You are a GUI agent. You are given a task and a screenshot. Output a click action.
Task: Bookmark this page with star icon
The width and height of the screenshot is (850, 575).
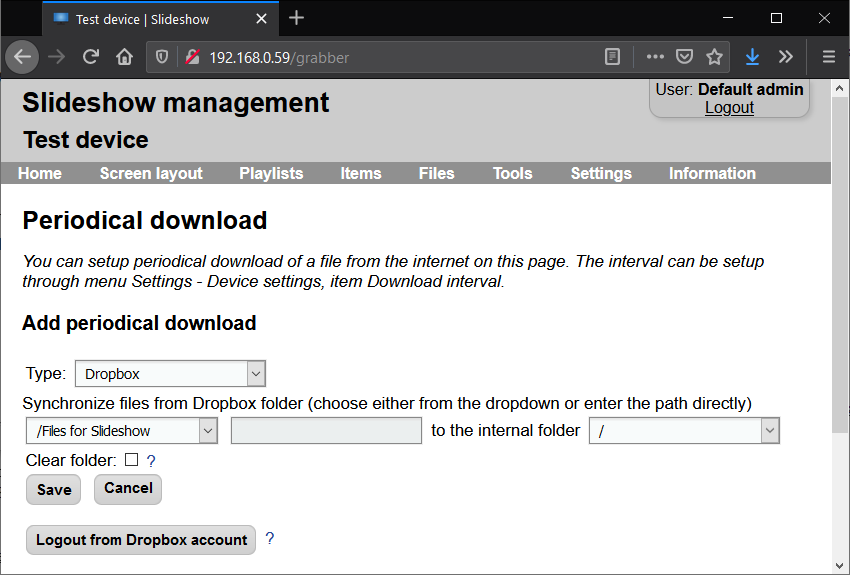[714, 57]
